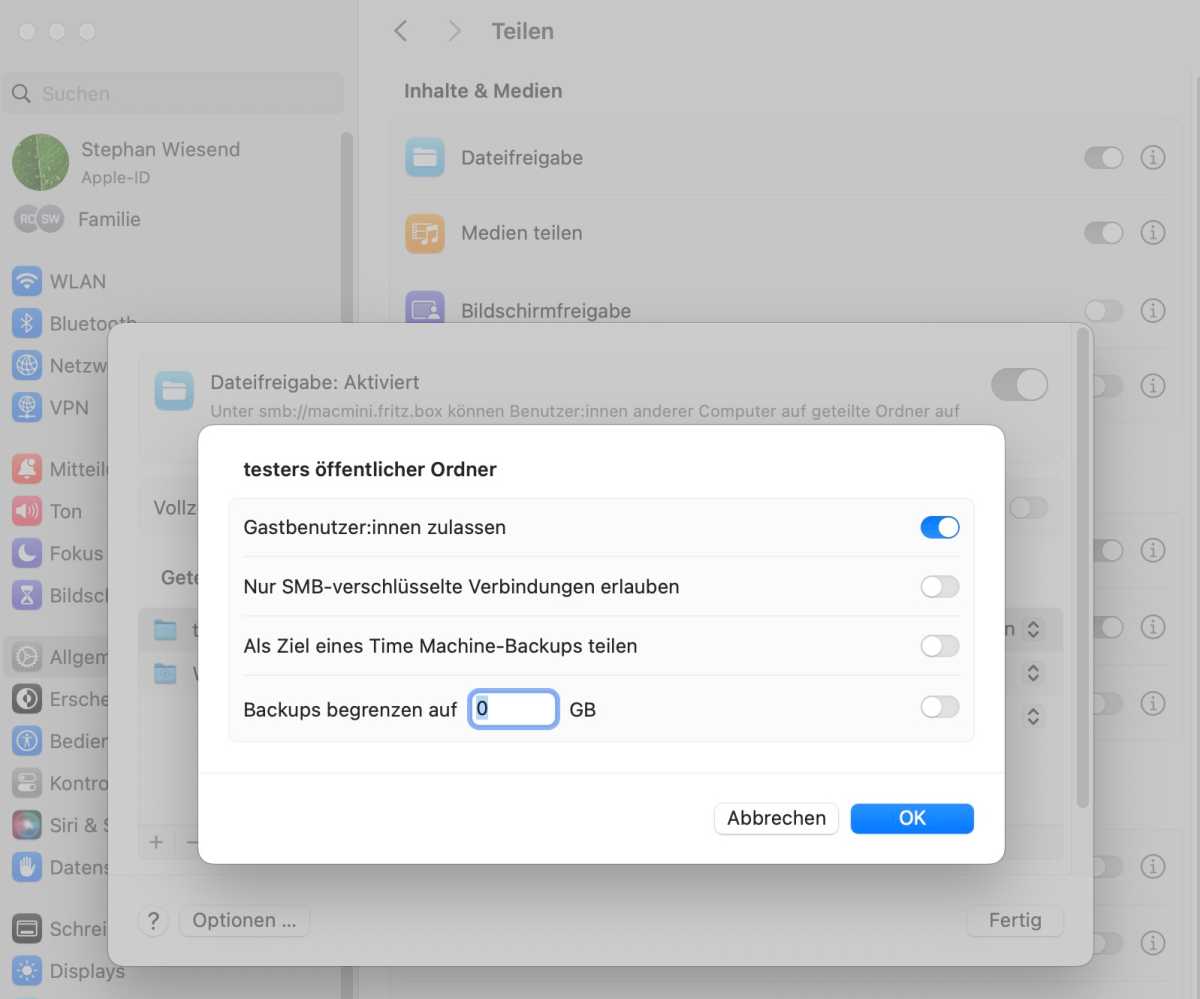This screenshot has height=999, width=1200.
Task: Open Stephan Wiesend Apple-ID entry
Action: tap(160, 161)
